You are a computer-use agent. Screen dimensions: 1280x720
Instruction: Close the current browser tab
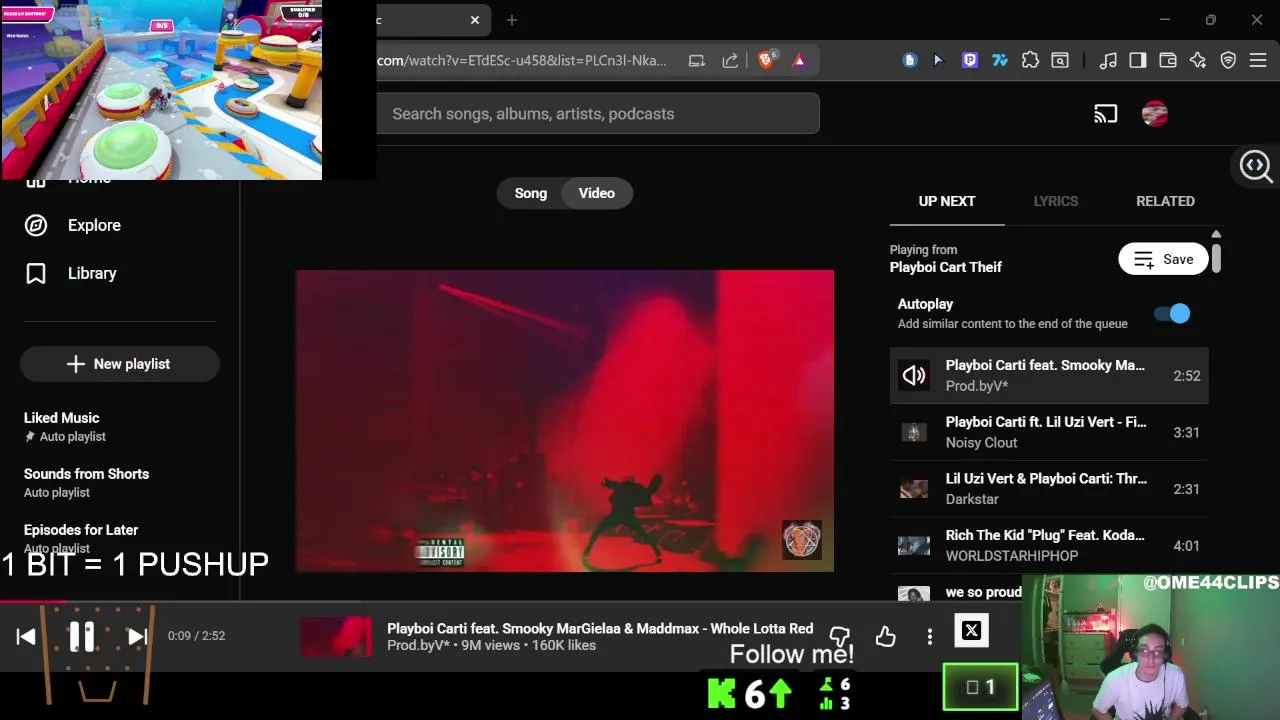pyautogui.click(x=475, y=20)
